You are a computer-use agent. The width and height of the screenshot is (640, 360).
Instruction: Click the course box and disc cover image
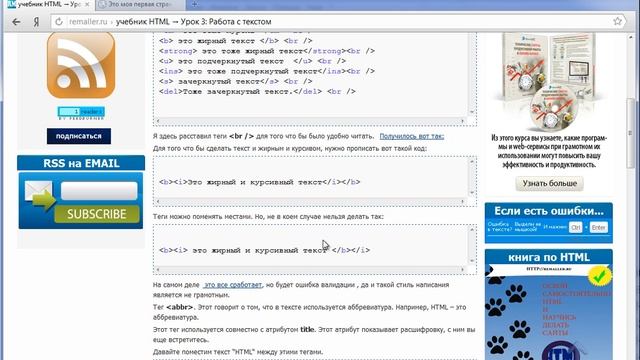click(x=549, y=82)
